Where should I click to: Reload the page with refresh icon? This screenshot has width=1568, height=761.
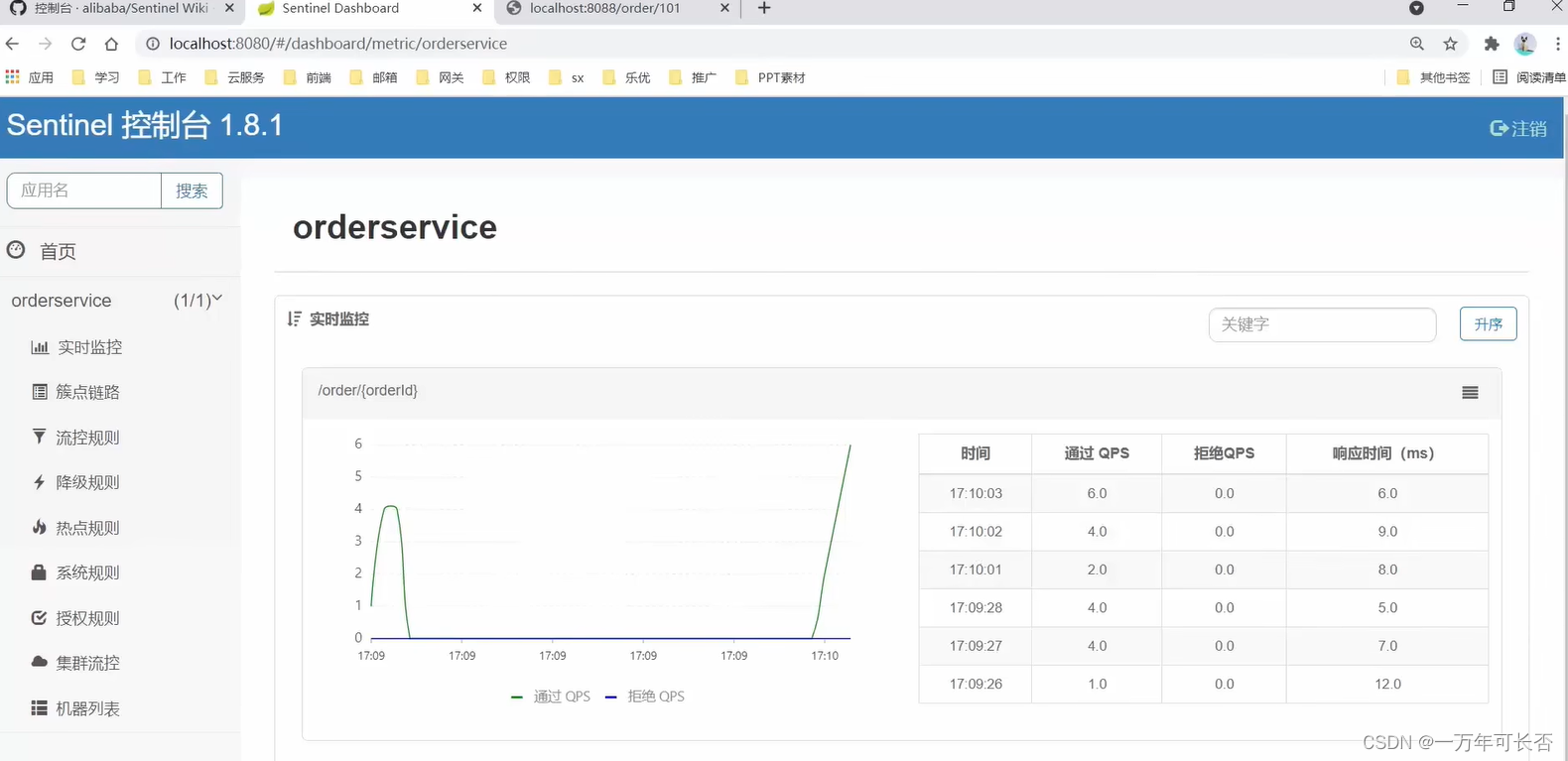(x=78, y=44)
